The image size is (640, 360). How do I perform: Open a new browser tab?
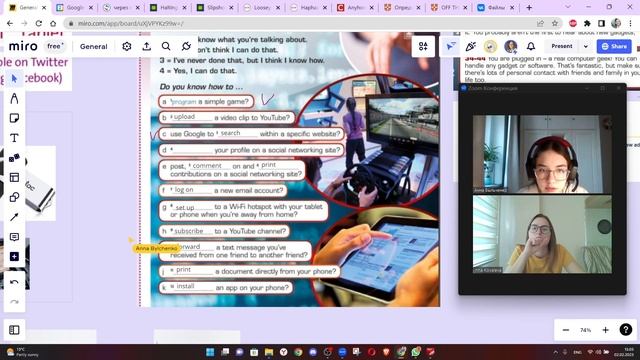[x=529, y=7]
